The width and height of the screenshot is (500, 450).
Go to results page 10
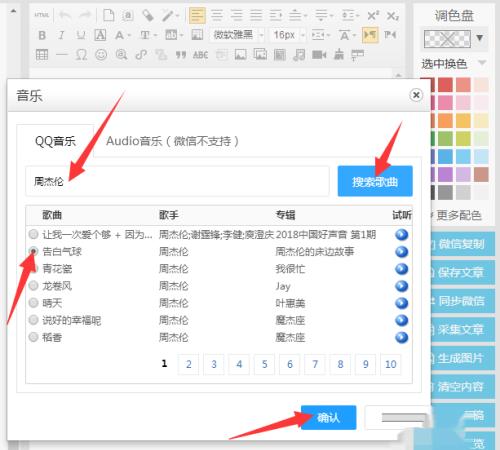point(391,364)
